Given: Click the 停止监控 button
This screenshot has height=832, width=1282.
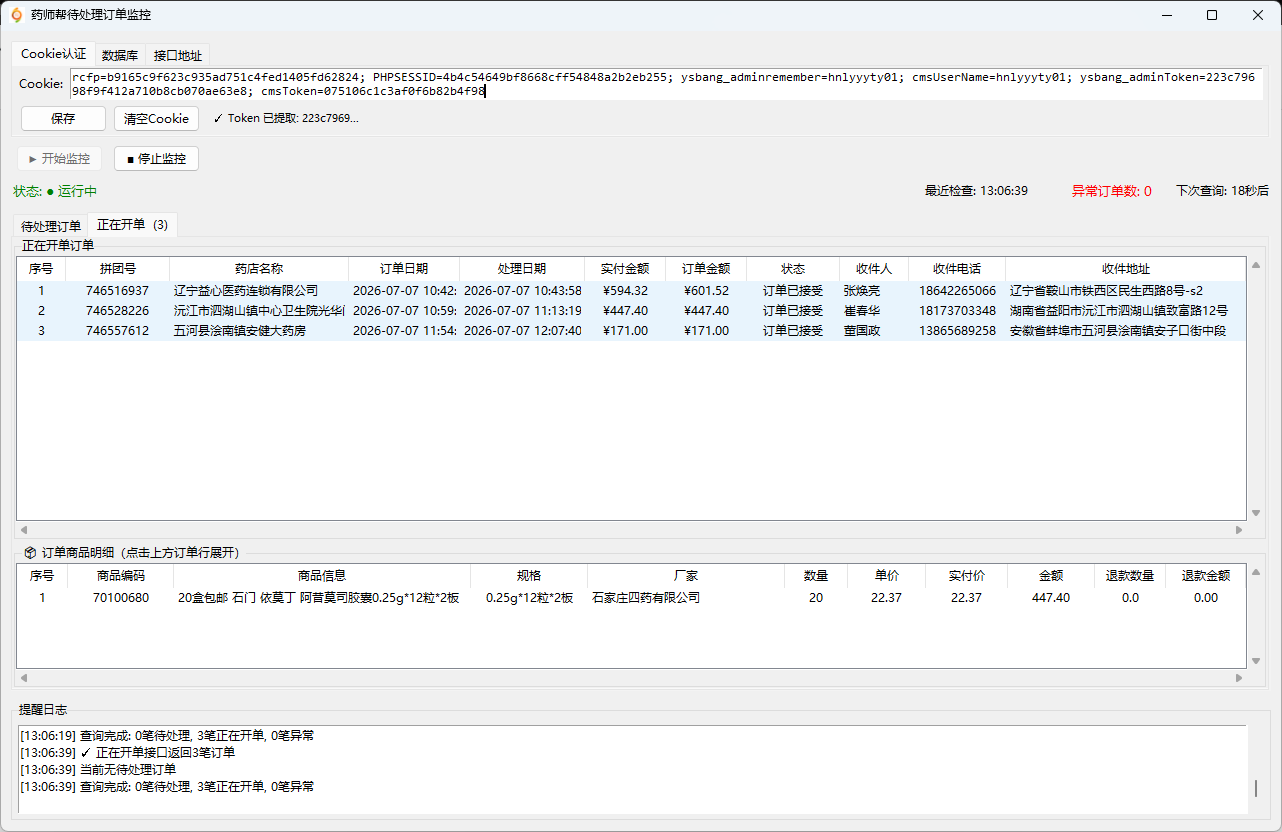Looking at the screenshot, I should click(156, 158).
